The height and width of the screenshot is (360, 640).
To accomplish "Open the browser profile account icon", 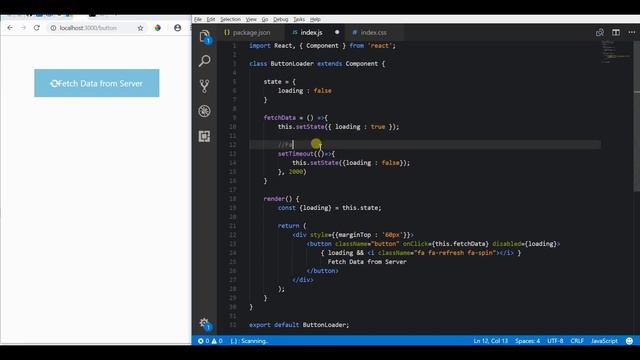I will click(178, 28).
